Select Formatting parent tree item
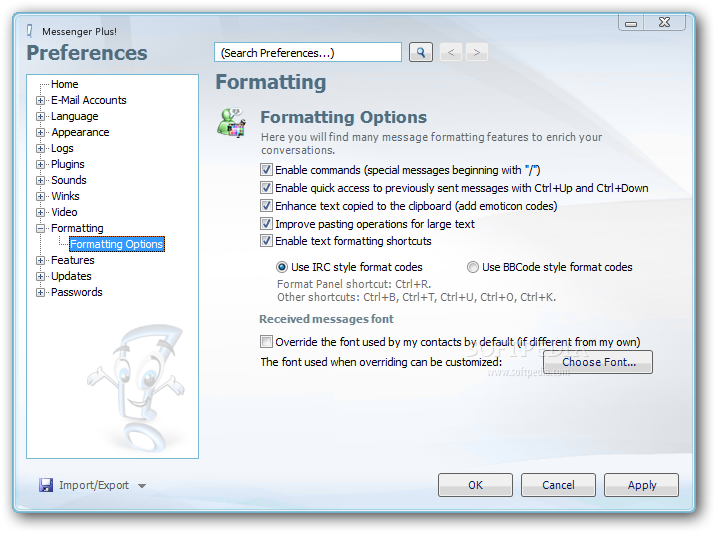Image resolution: width=716 pixels, height=533 pixels. (x=77, y=228)
